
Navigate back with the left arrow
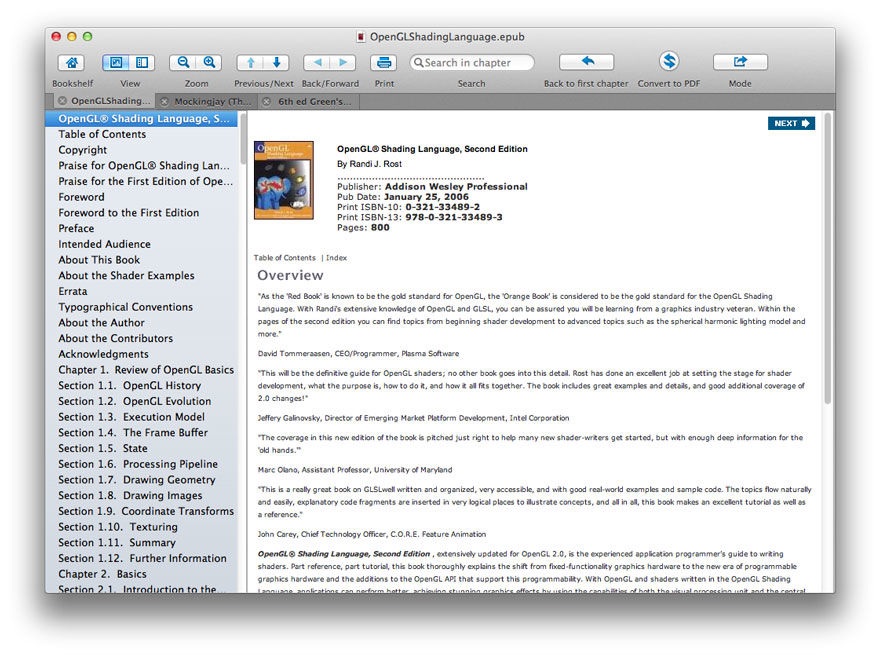(x=317, y=62)
